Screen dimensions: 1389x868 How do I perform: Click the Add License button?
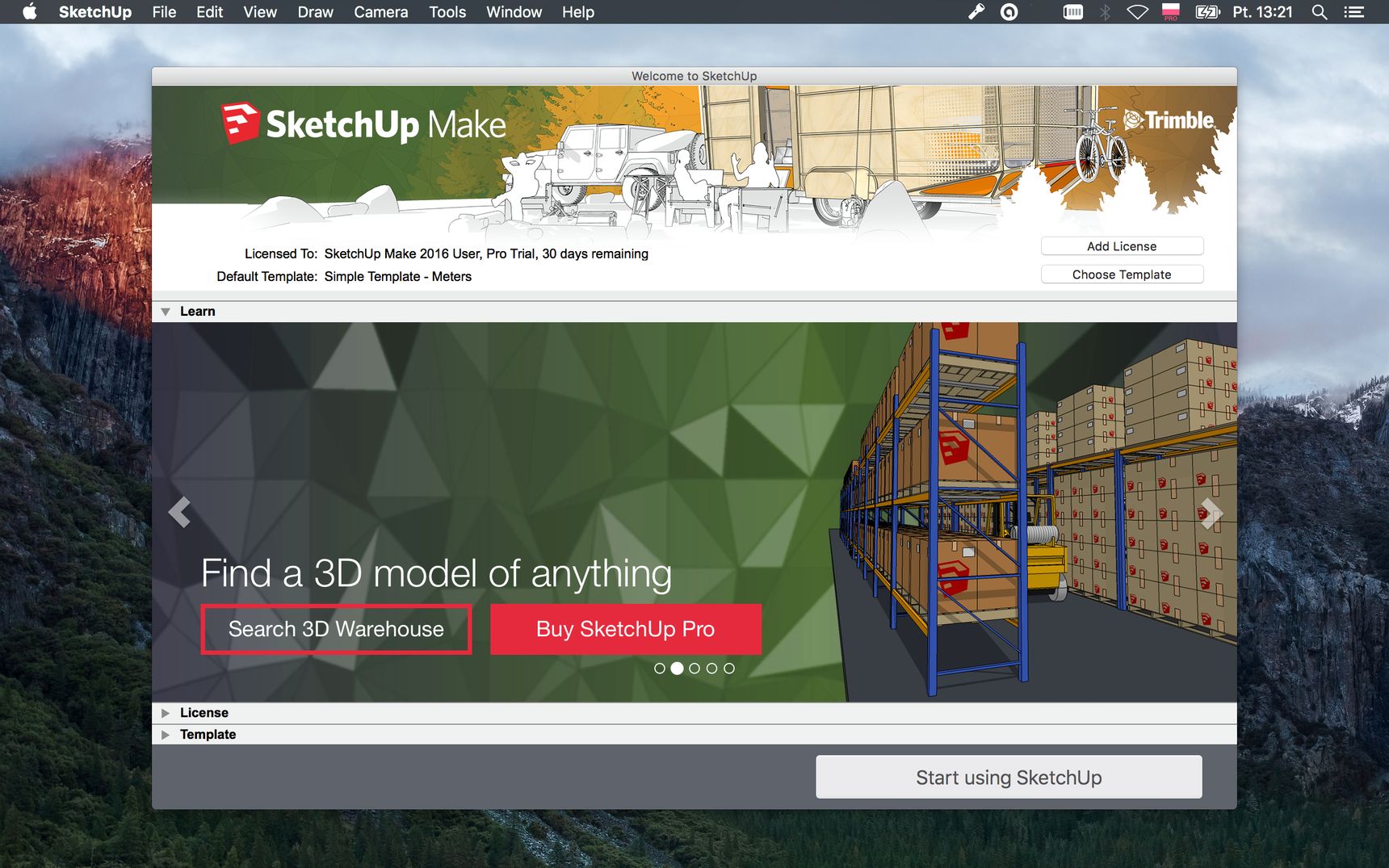(x=1122, y=246)
